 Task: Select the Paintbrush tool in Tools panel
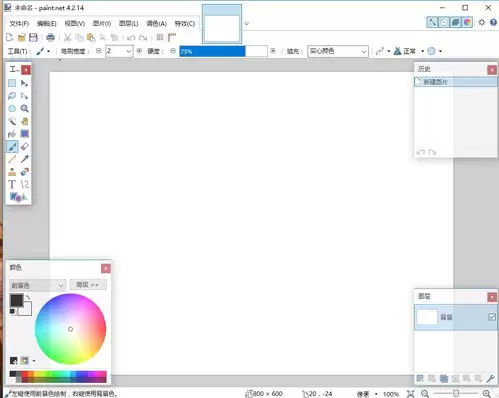click(x=12, y=147)
